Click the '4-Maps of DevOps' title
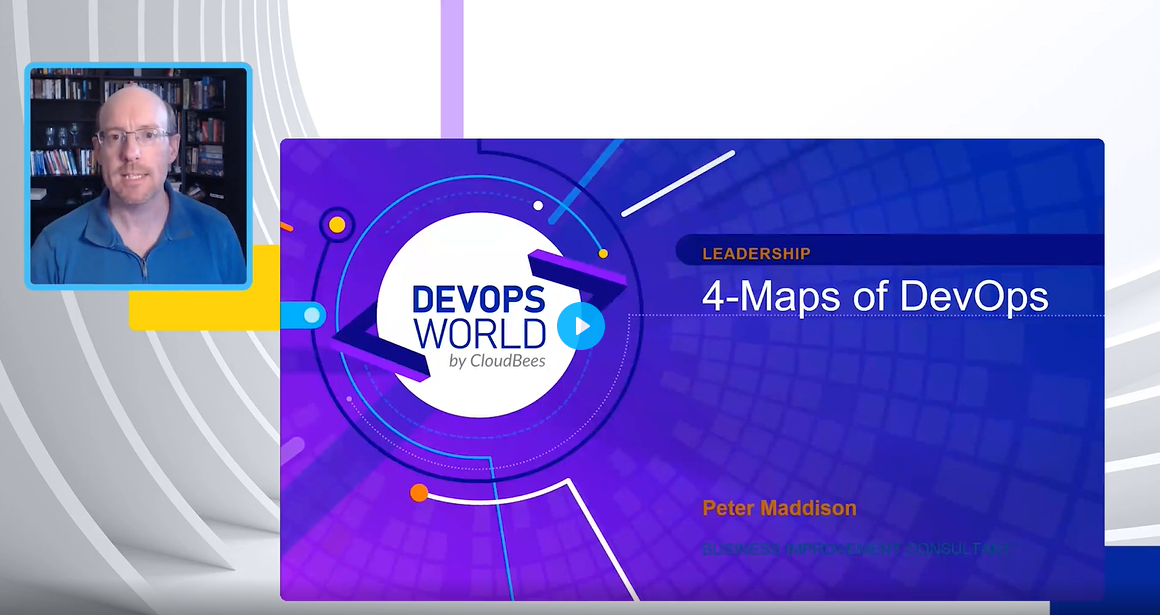The height and width of the screenshot is (615, 1160). point(875,296)
